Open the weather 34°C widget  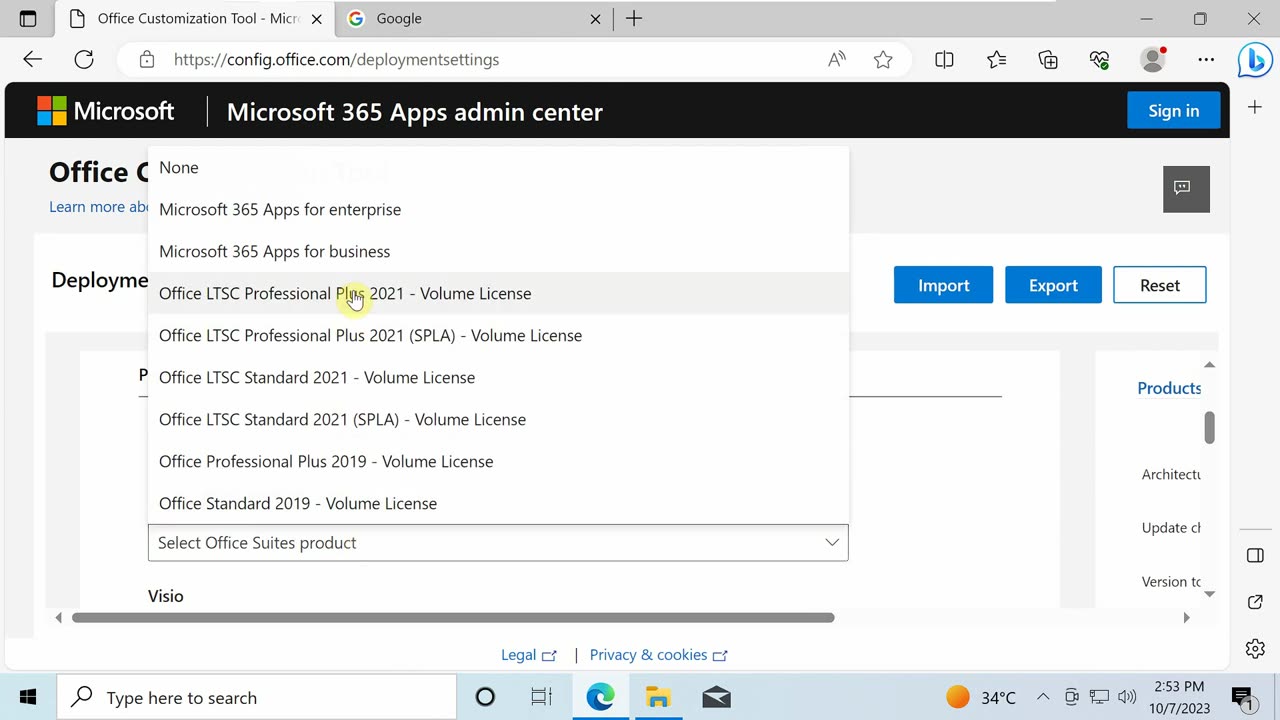[x=981, y=697]
